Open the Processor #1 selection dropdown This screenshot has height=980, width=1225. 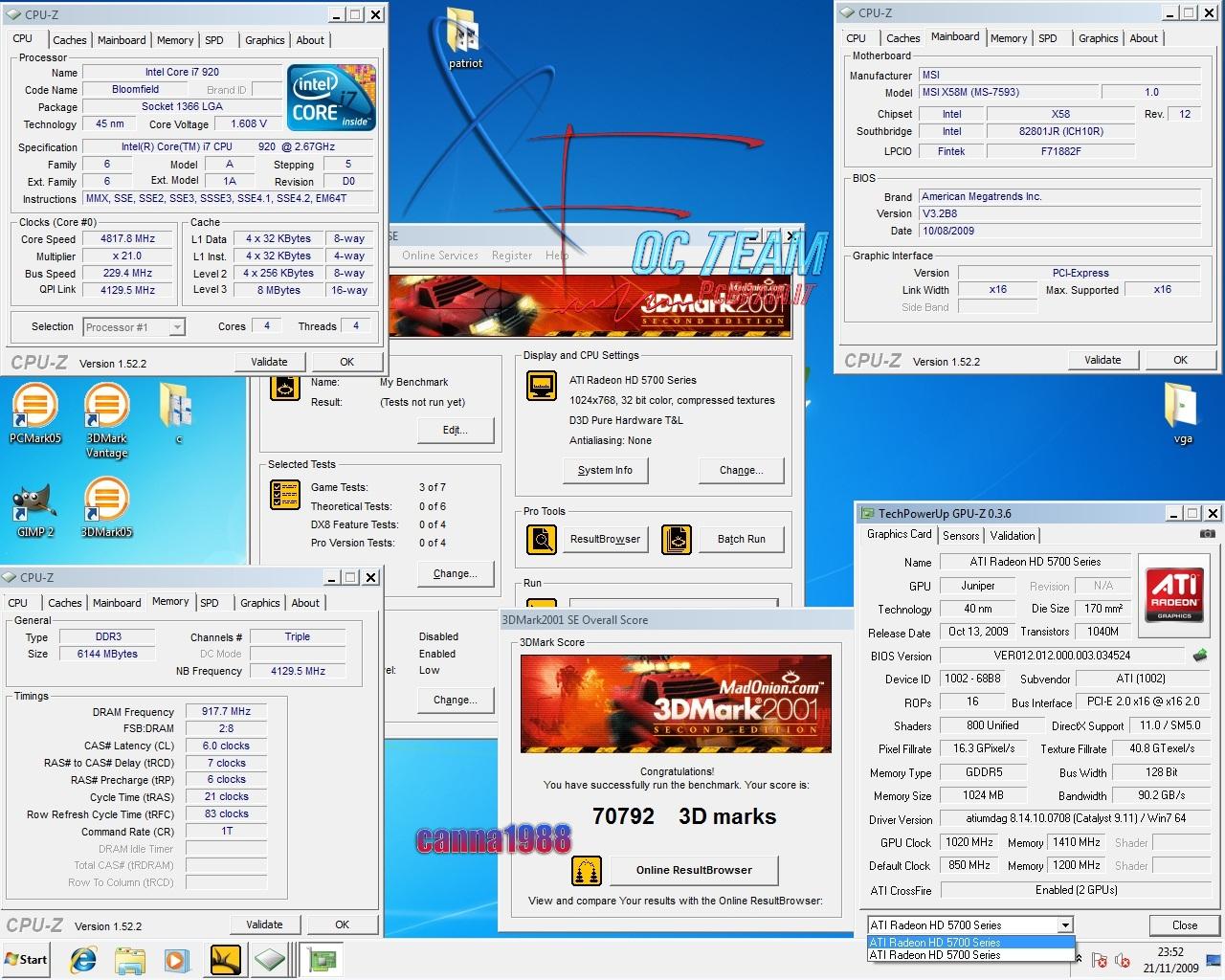coord(177,327)
